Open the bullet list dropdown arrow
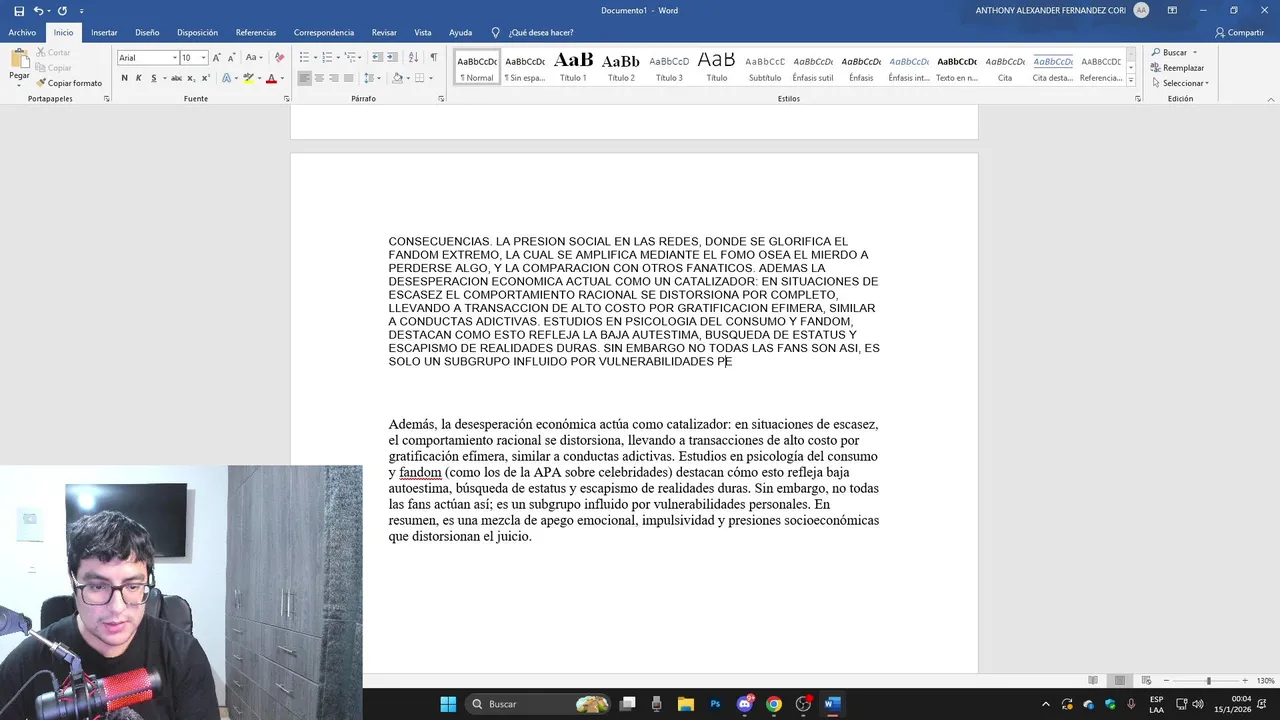This screenshot has height=720, width=1280. [315, 57]
